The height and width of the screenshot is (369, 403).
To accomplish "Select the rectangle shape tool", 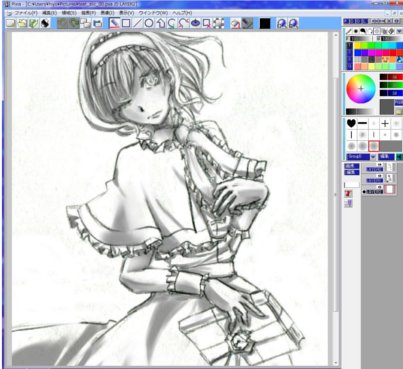I will pos(126,23).
